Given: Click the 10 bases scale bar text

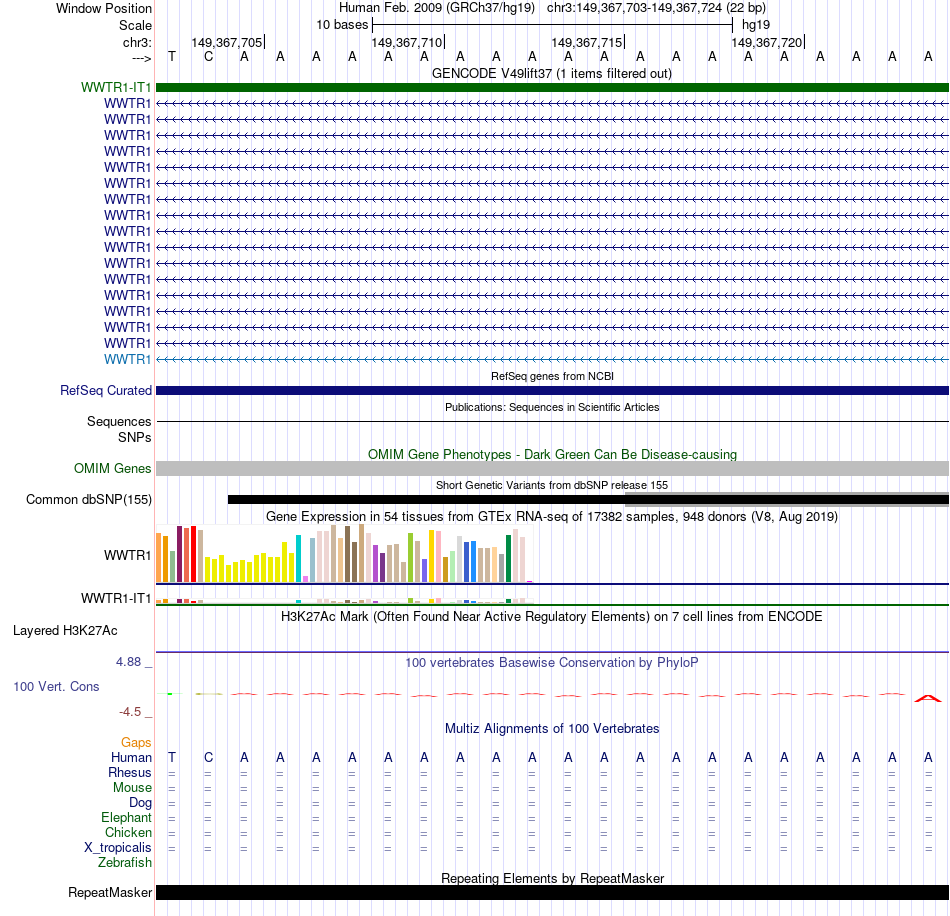Looking at the screenshot, I should coord(342,25).
